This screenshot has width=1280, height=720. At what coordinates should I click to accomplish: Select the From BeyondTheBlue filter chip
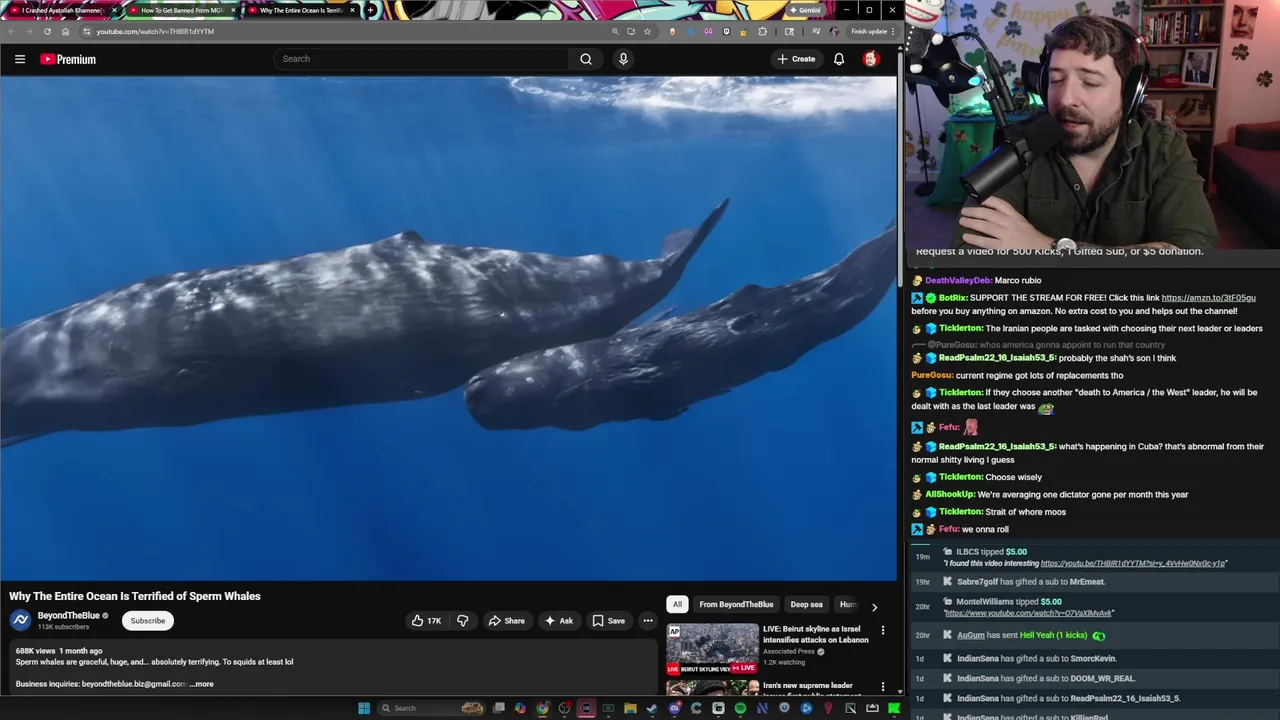pos(736,604)
